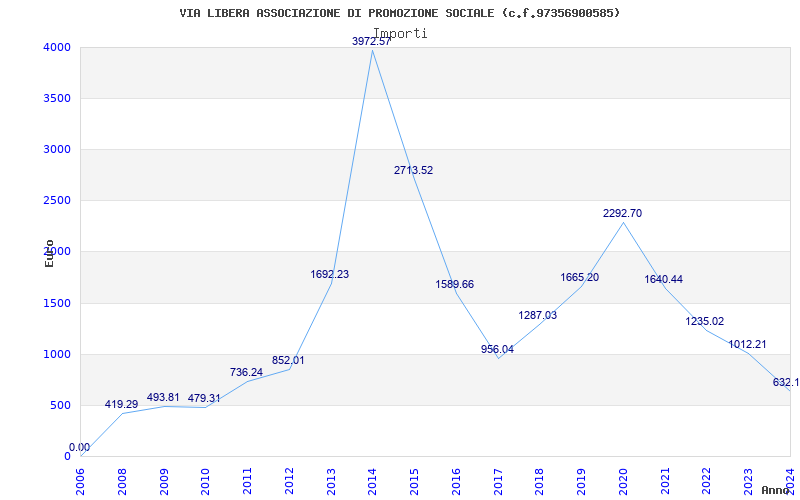The height and width of the screenshot is (500, 800).
Task: Select the data label 1287.03
Action: (538, 315)
